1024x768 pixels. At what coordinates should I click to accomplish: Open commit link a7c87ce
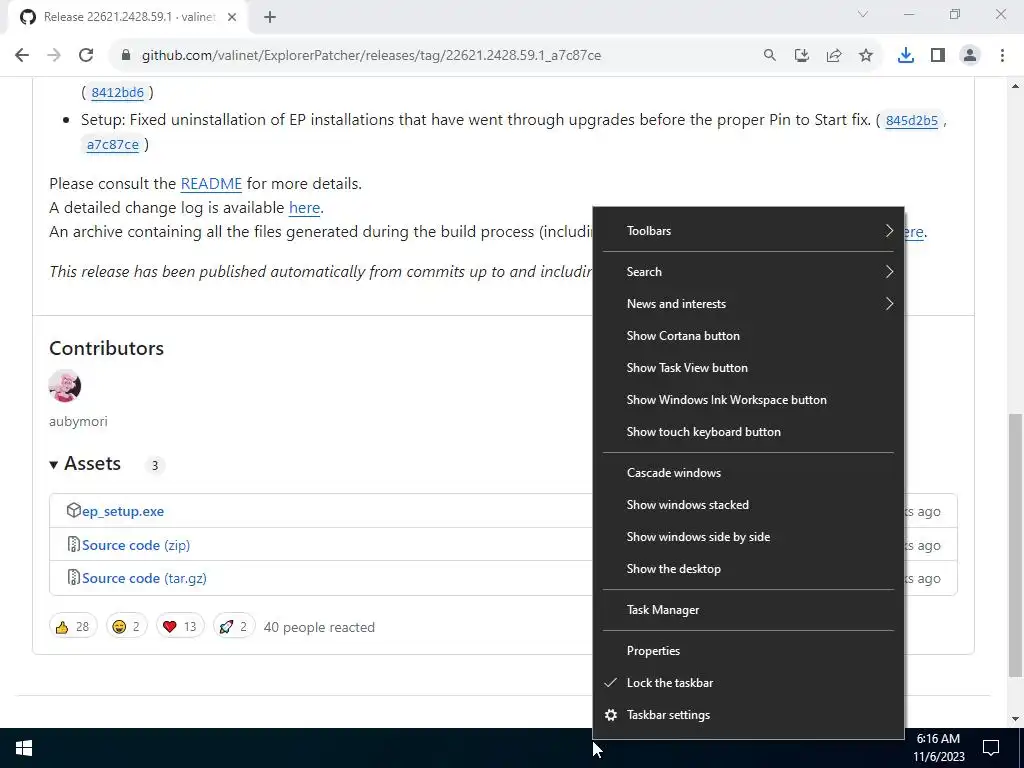pyautogui.click(x=112, y=144)
